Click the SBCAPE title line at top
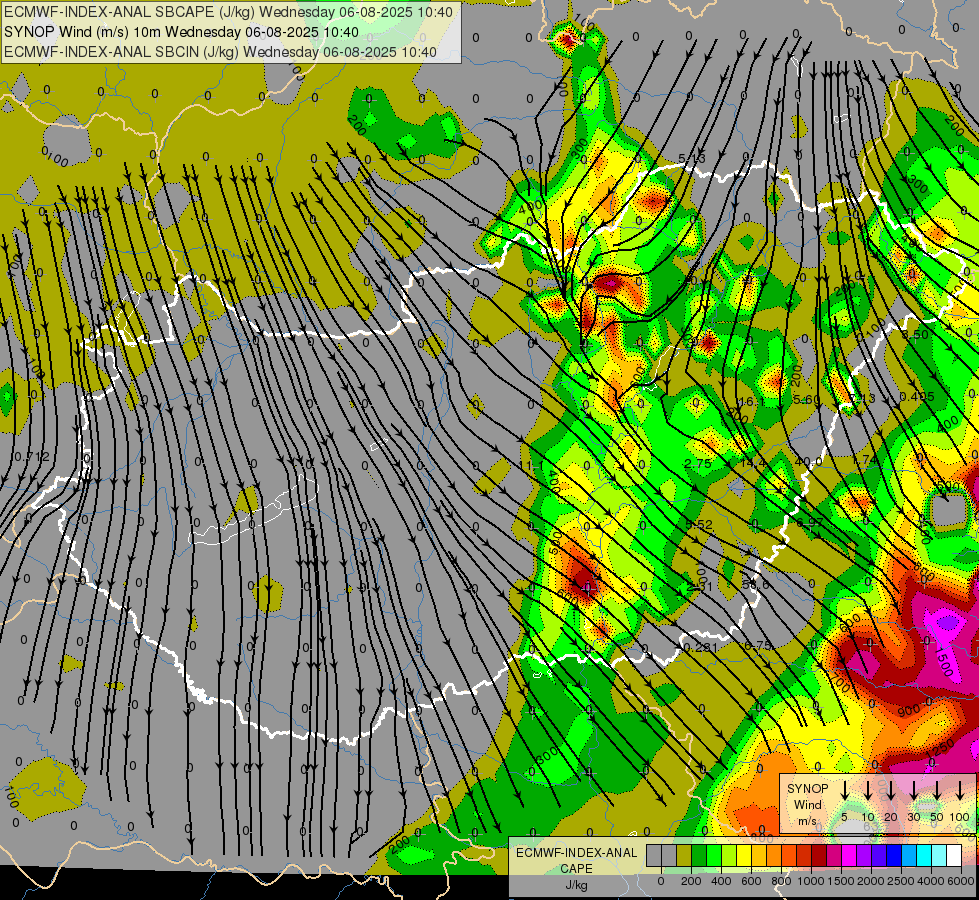This screenshot has height=900, width=979. (x=228, y=12)
